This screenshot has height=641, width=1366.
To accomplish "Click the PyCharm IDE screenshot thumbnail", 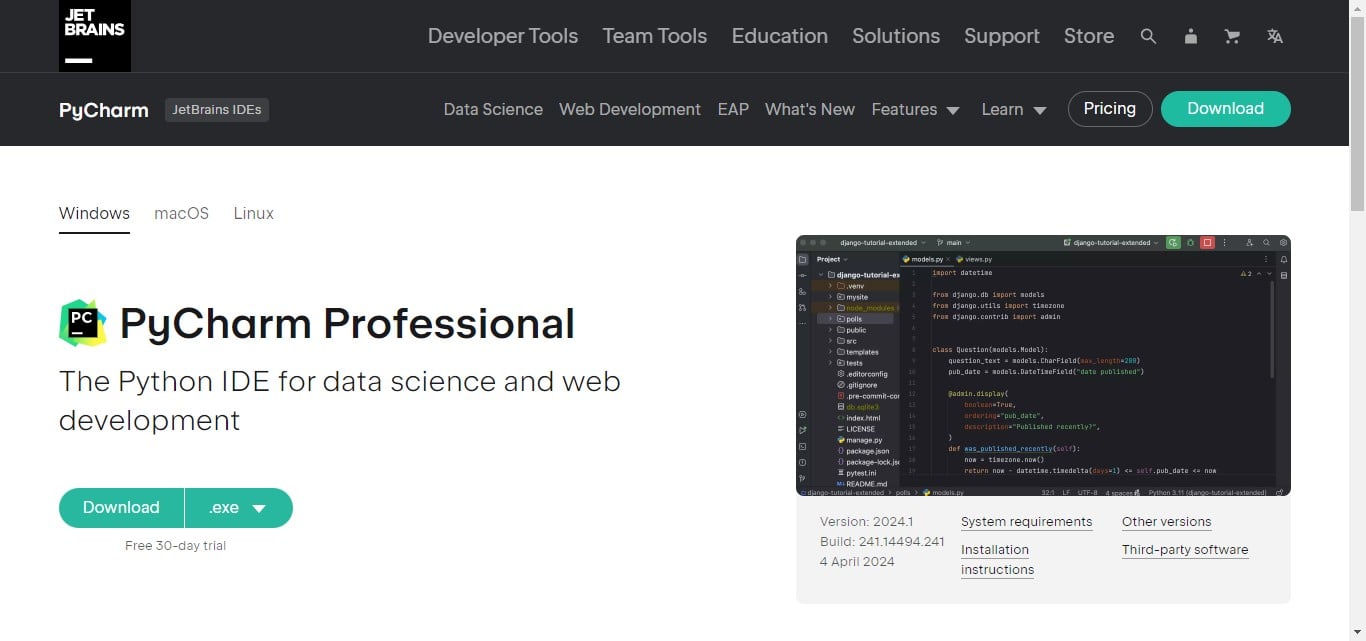I will coord(1042,366).
